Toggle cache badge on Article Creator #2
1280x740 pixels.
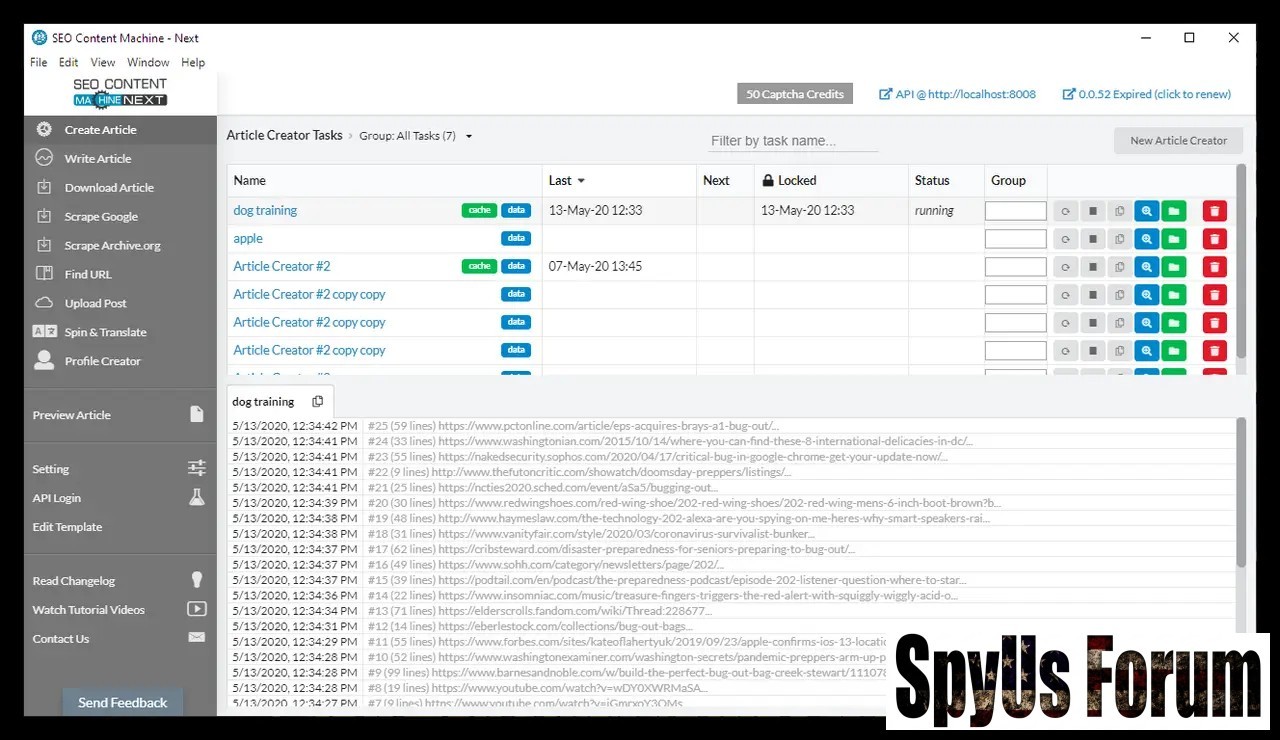point(479,267)
